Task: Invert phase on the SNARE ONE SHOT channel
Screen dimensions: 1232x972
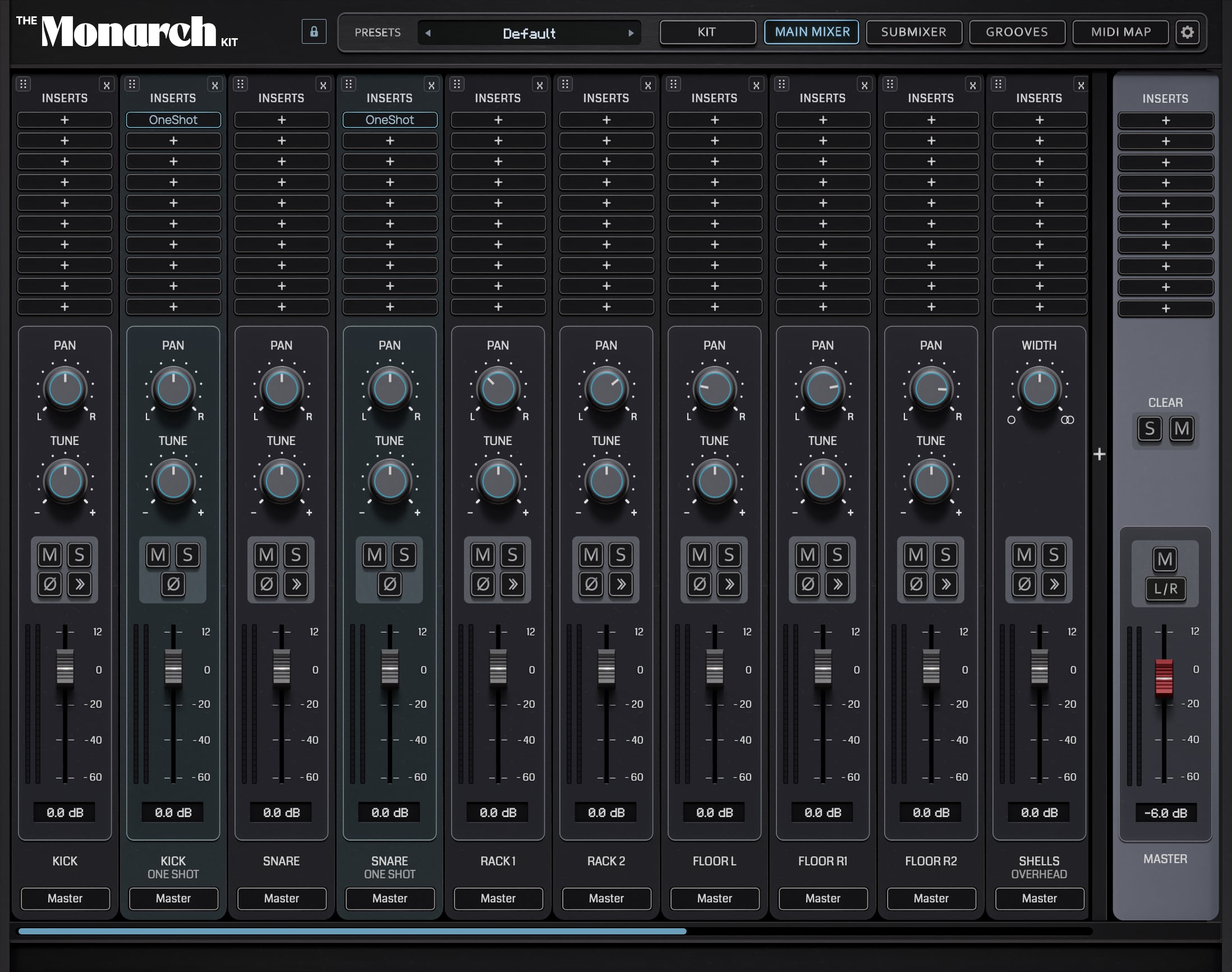Action: point(389,584)
